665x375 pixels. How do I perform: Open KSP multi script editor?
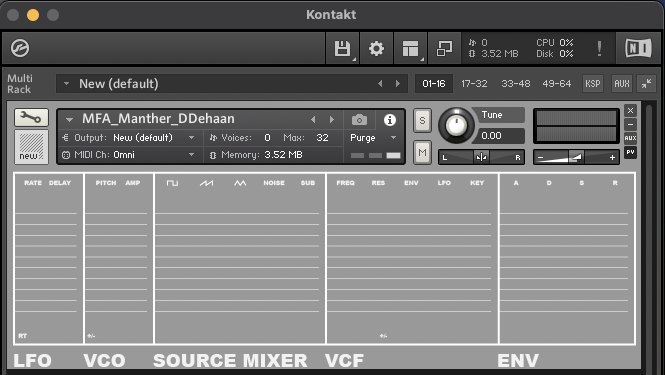coord(592,84)
